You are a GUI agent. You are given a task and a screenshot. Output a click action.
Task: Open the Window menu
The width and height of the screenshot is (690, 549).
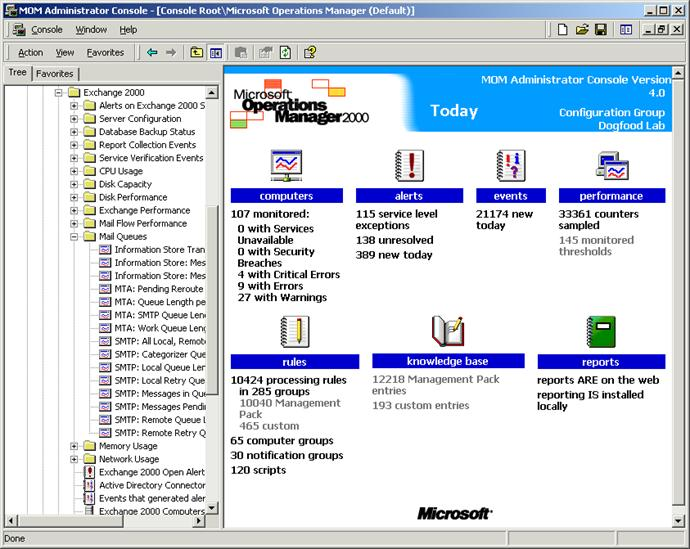pyautogui.click(x=91, y=29)
